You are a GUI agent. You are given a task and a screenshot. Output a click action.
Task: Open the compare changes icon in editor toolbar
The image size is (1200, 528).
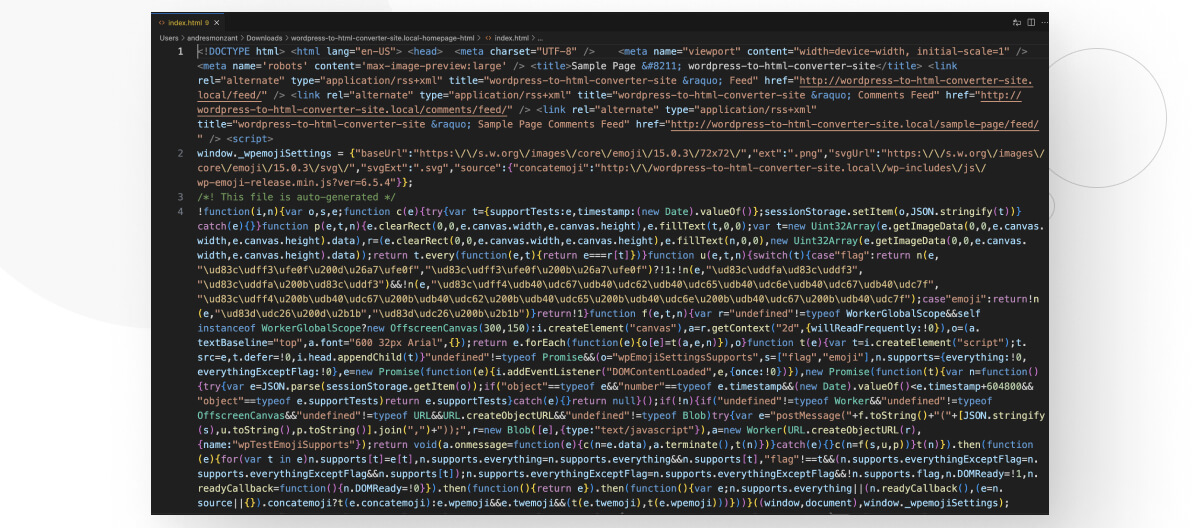click(x=1017, y=22)
